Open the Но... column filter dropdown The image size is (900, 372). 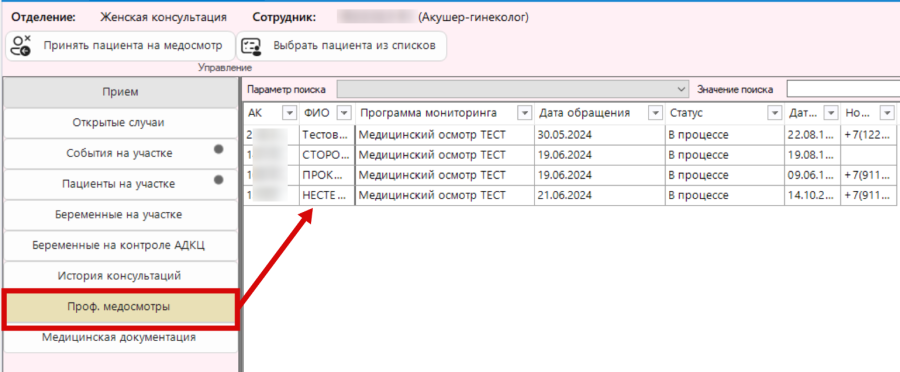click(x=886, y=113)
